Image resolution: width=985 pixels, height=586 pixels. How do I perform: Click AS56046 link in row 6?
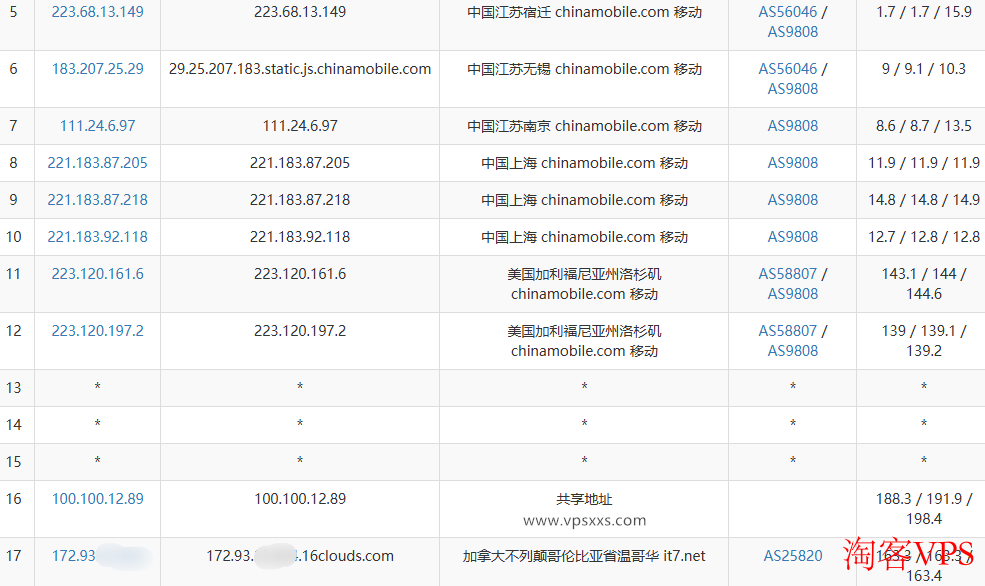click(x=788, y=69)
